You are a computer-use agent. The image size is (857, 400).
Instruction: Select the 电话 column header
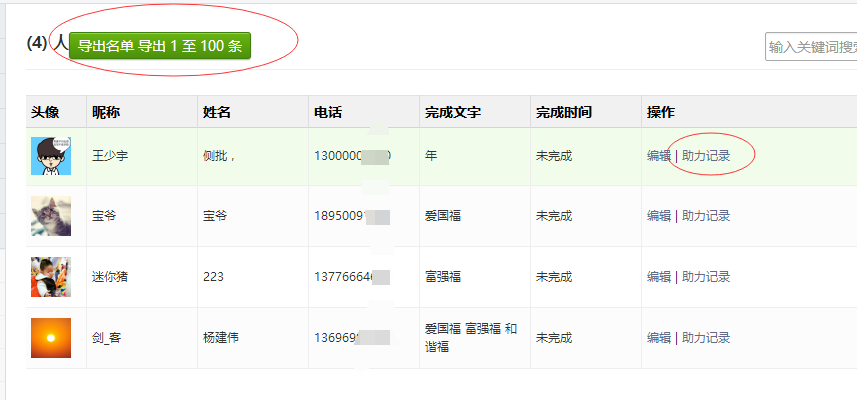tap(328, 112)
